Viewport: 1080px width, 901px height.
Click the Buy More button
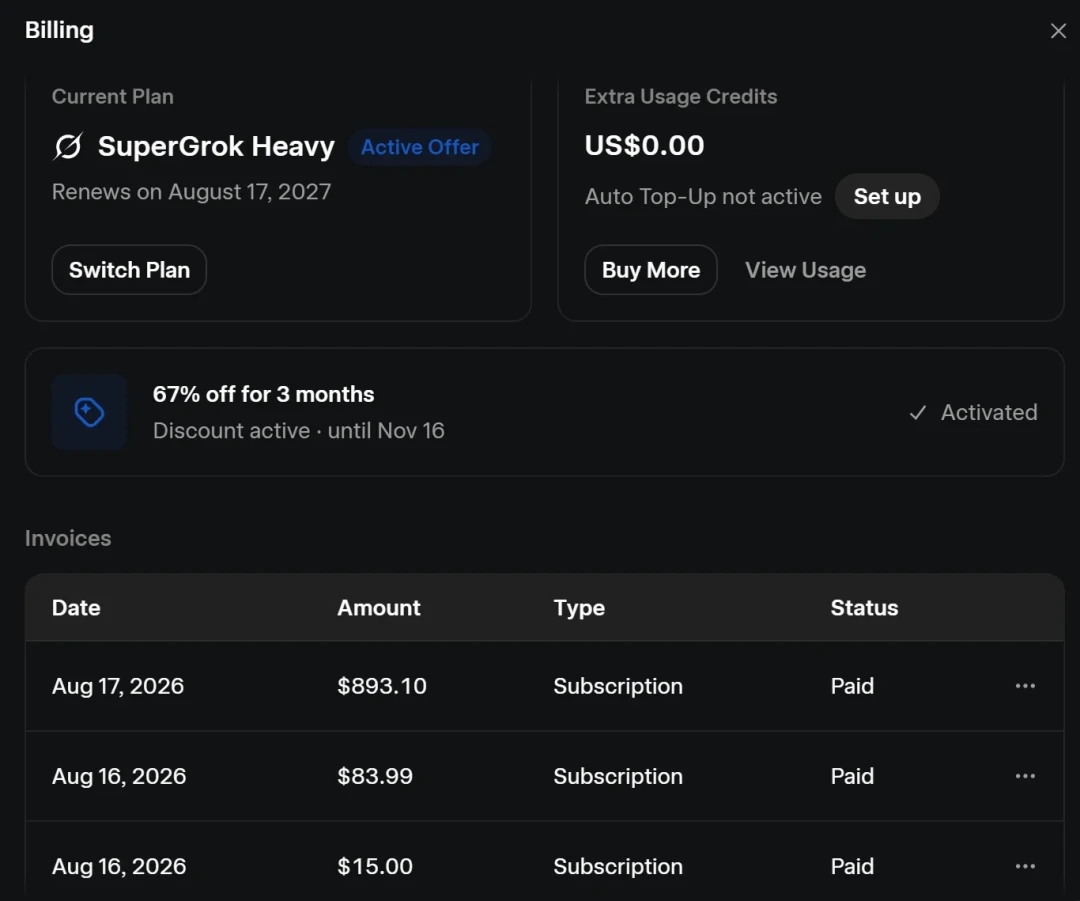point(651,270)
